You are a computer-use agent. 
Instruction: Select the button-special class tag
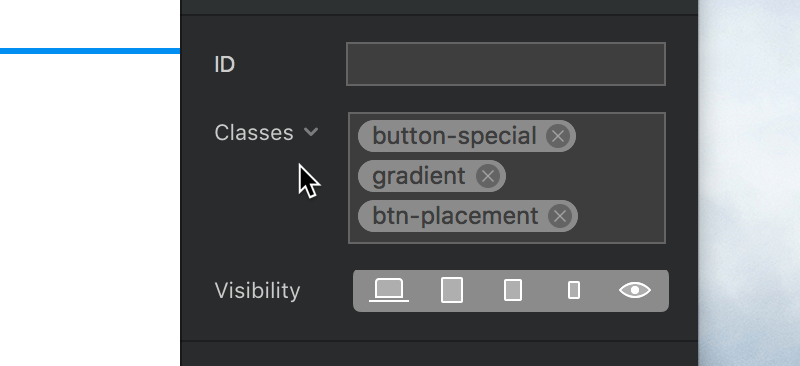click(x=454, y=136)
